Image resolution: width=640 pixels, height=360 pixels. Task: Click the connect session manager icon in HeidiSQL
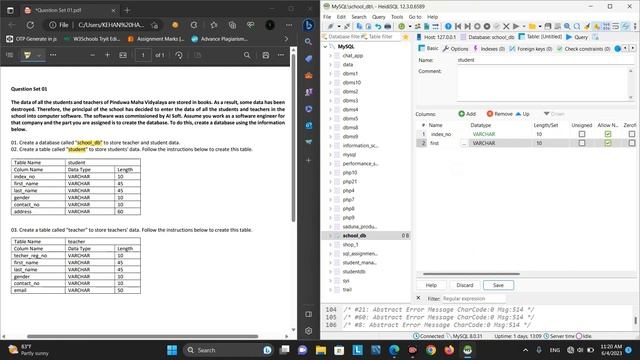coord(330,26)
